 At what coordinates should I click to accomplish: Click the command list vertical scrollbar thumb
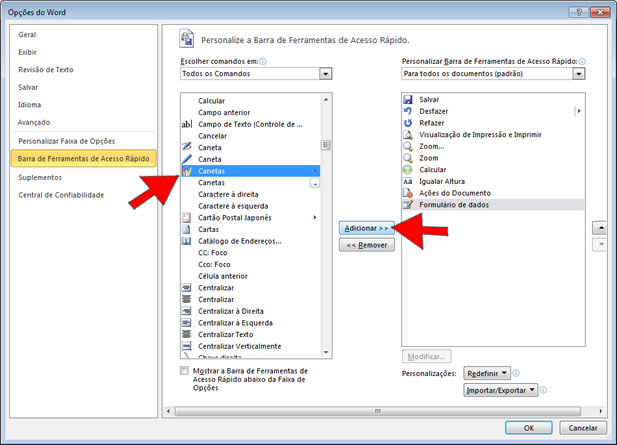(325, 145)
